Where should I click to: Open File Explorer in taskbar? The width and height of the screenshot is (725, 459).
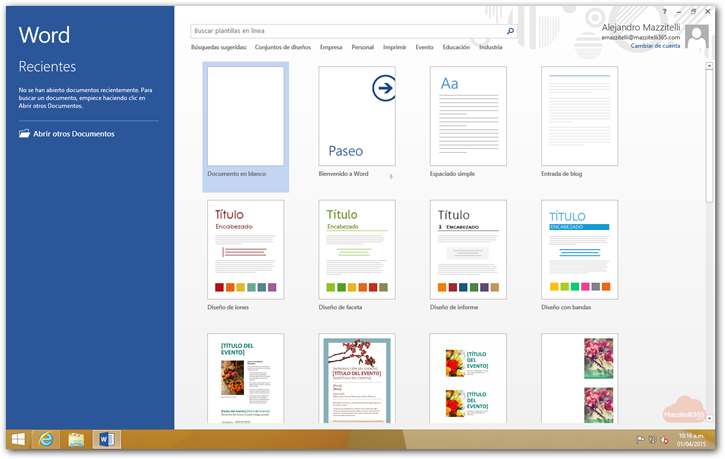(76, 439)
